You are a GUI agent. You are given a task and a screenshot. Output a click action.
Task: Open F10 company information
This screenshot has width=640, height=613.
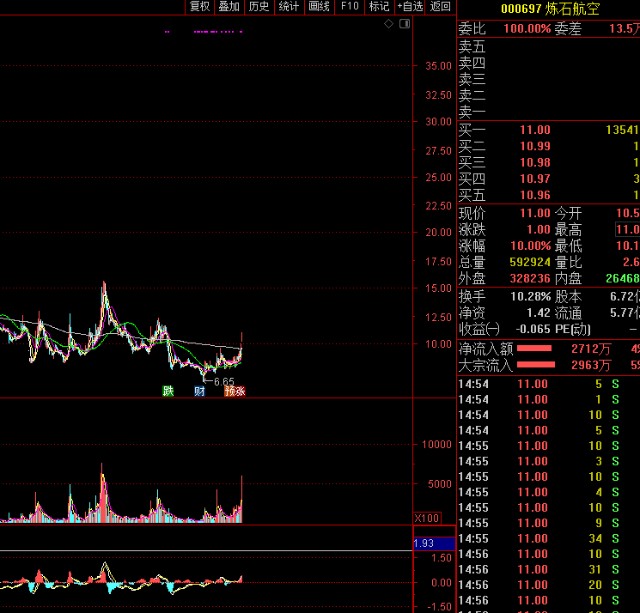click(x=349, y=6)
